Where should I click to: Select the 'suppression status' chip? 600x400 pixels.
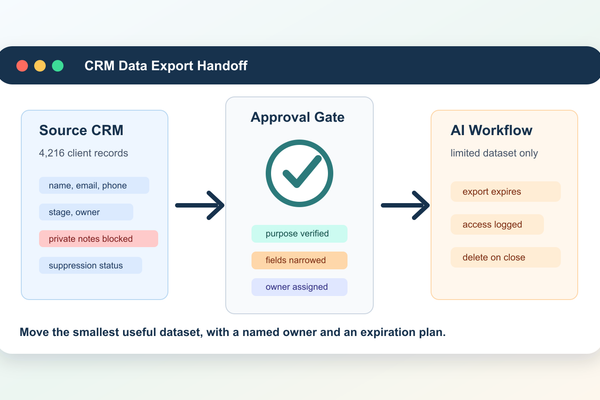[x=90, y=265]
